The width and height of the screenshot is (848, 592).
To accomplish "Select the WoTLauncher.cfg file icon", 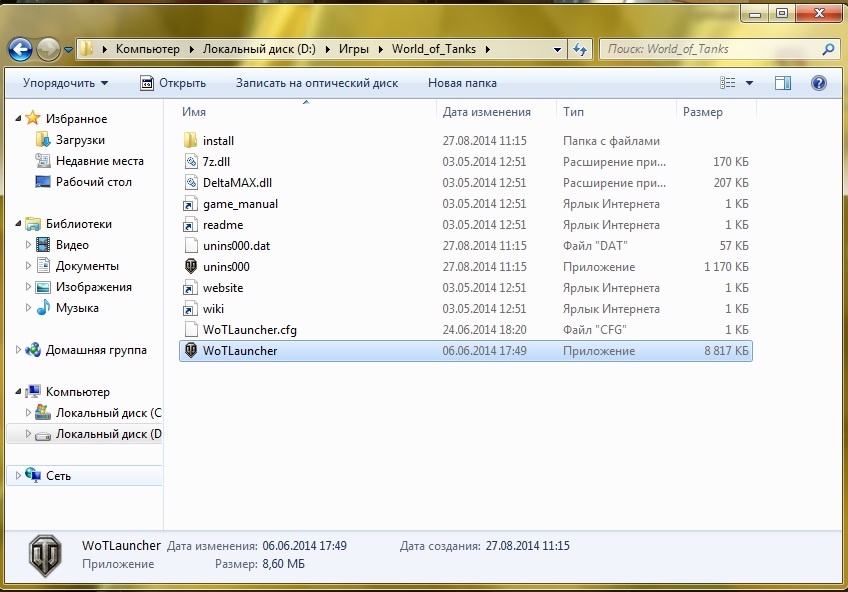I will (x=191, y=329).
